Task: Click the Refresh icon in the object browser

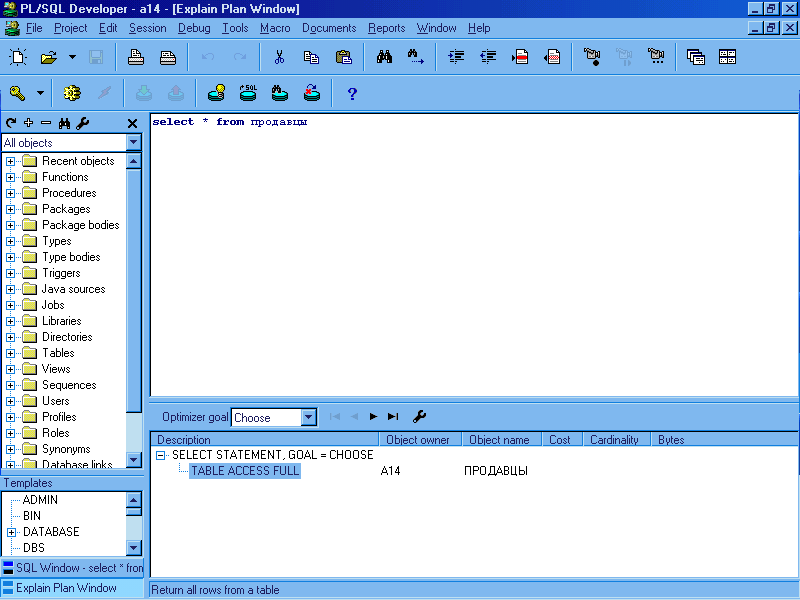Action: pyautogui.click(x=11, y=123)
